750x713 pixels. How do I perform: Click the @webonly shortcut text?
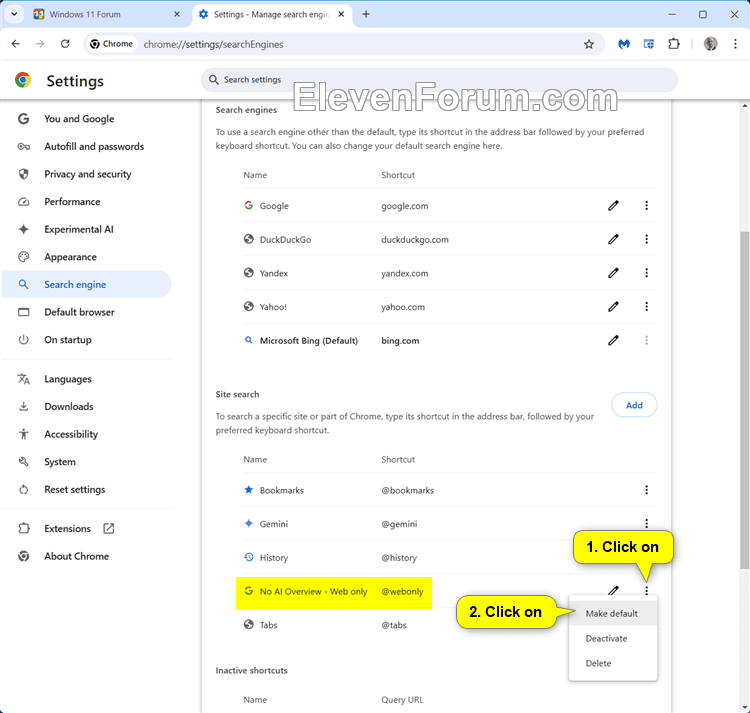402,592
